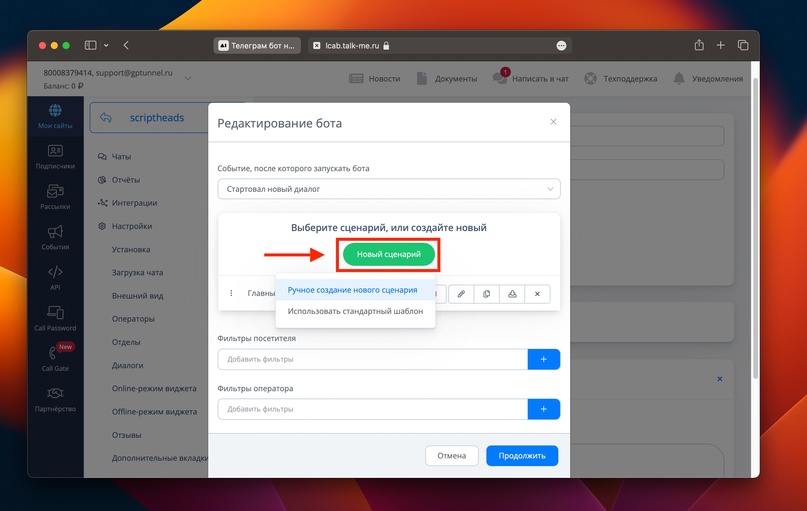Open Call Gate in the sidebar
The height and width of the screenshot is (511, 807).
click(55, 358)
